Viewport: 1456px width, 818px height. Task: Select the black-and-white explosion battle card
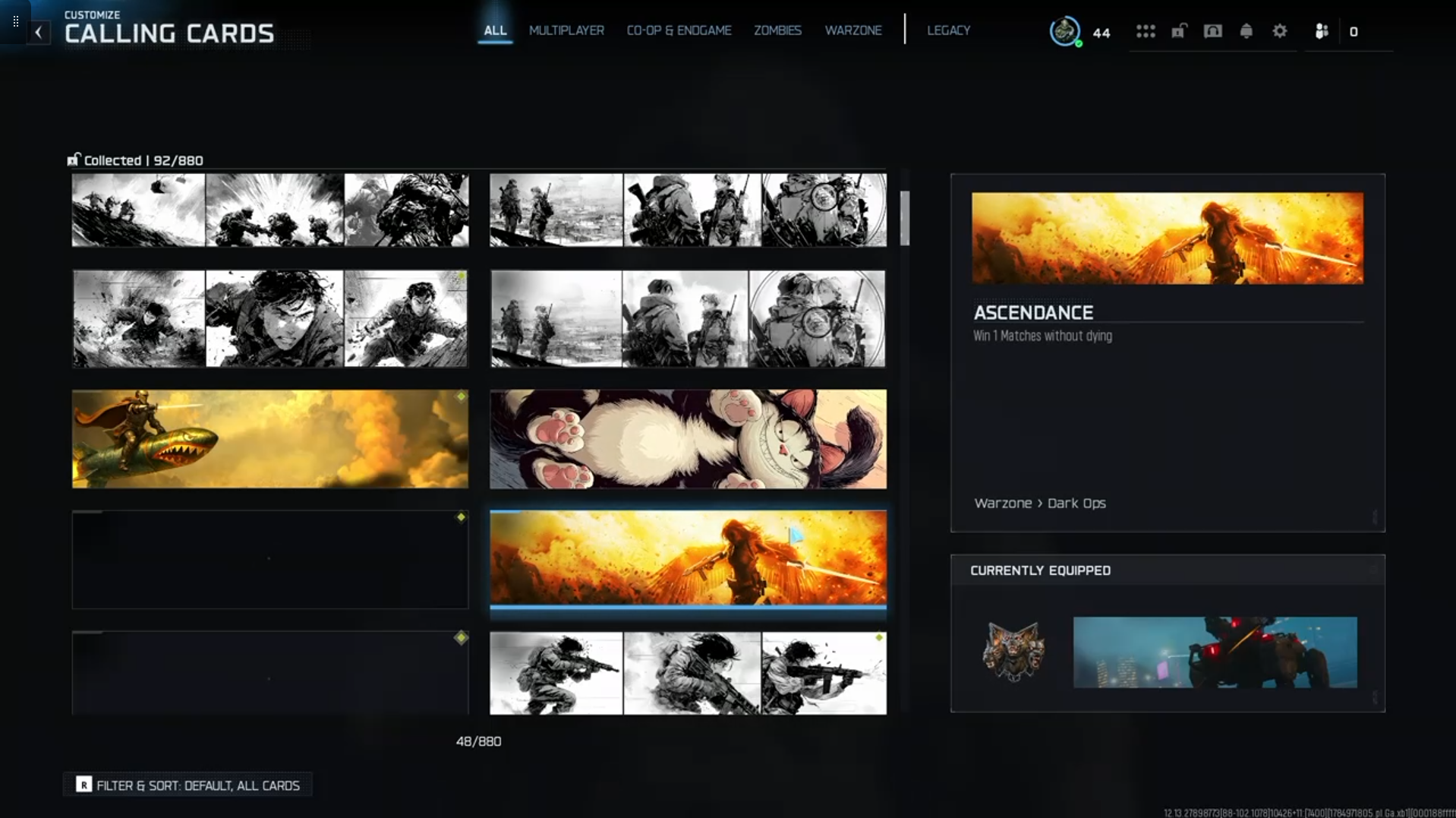pos(270,210)
